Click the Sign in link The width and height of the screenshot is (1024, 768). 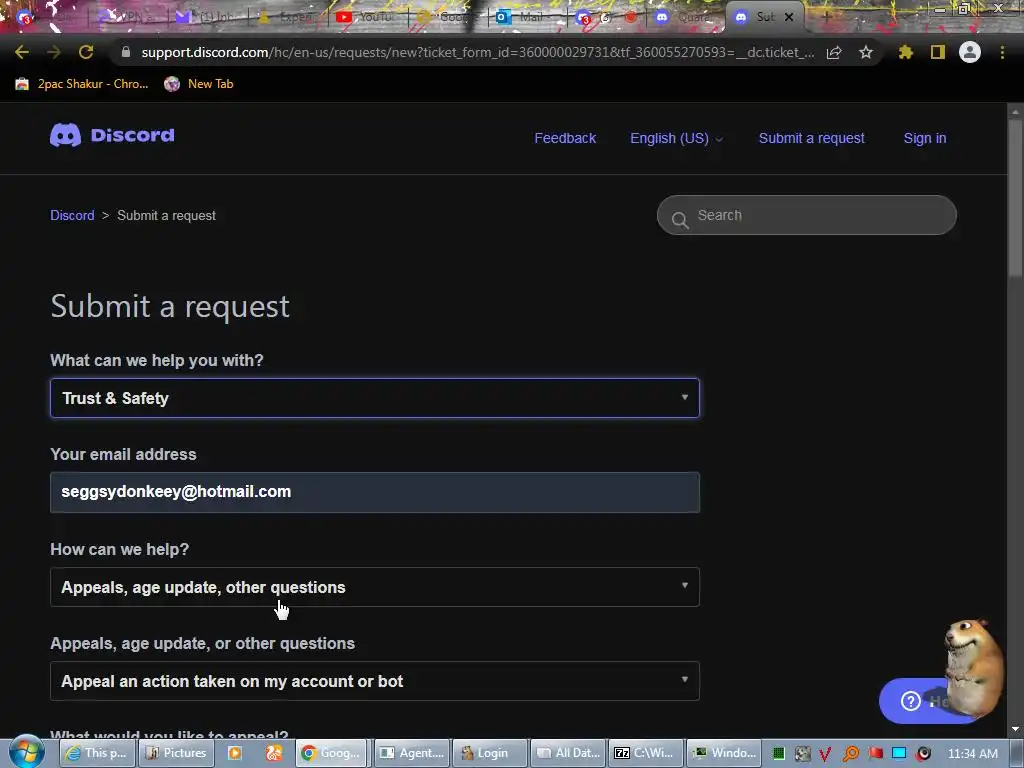click(925, 138)
